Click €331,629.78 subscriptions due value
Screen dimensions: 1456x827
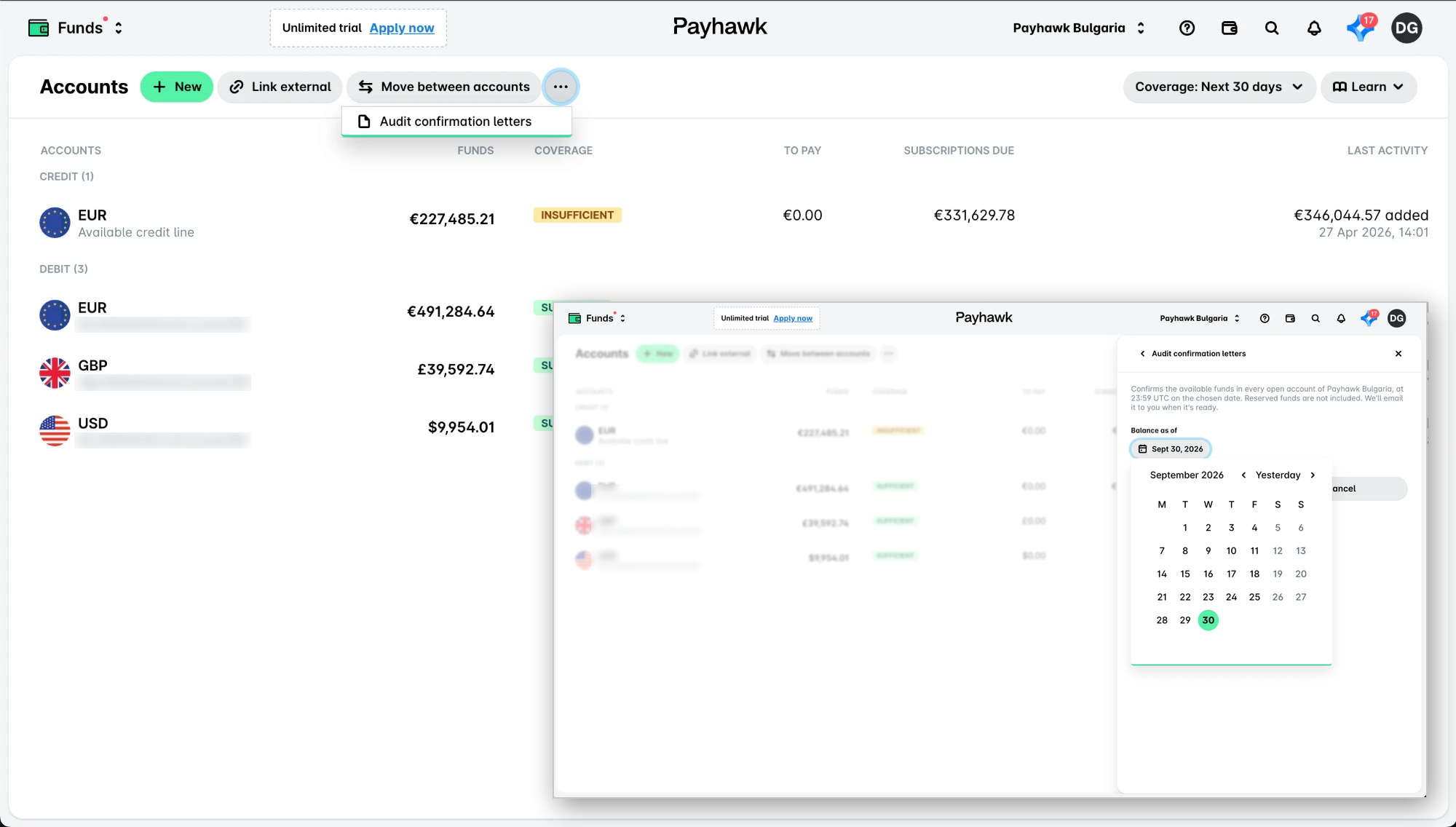[x=974, y=215]
